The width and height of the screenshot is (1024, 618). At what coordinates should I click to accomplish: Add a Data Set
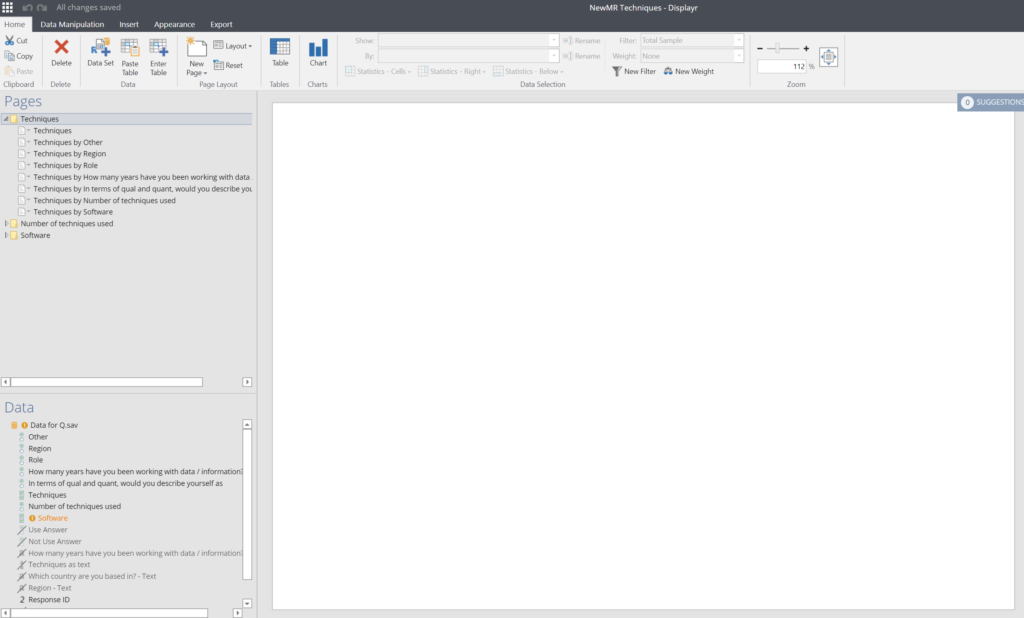coord(101,52)
